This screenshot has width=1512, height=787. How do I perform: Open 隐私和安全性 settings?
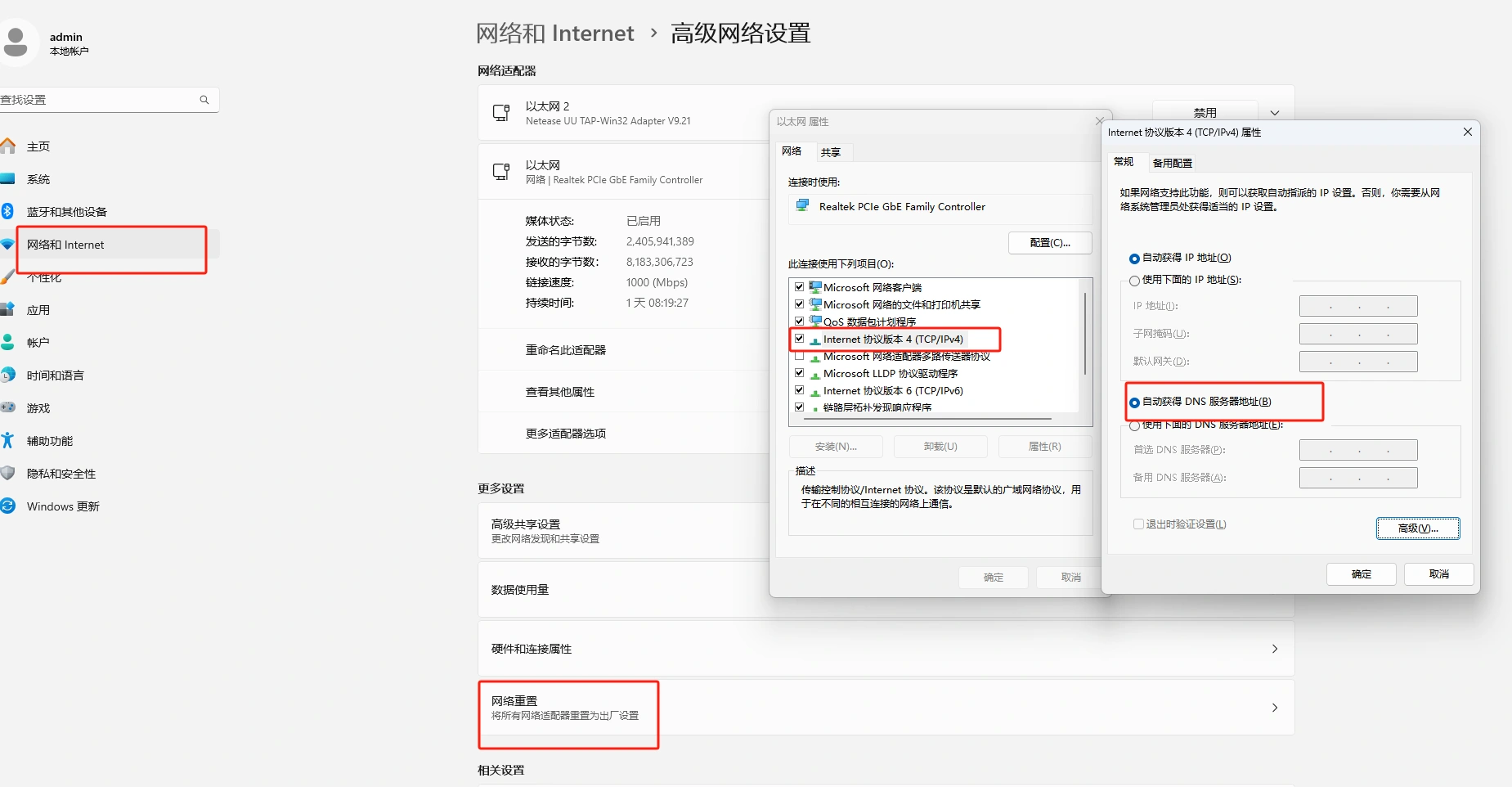tap(61, 474)
